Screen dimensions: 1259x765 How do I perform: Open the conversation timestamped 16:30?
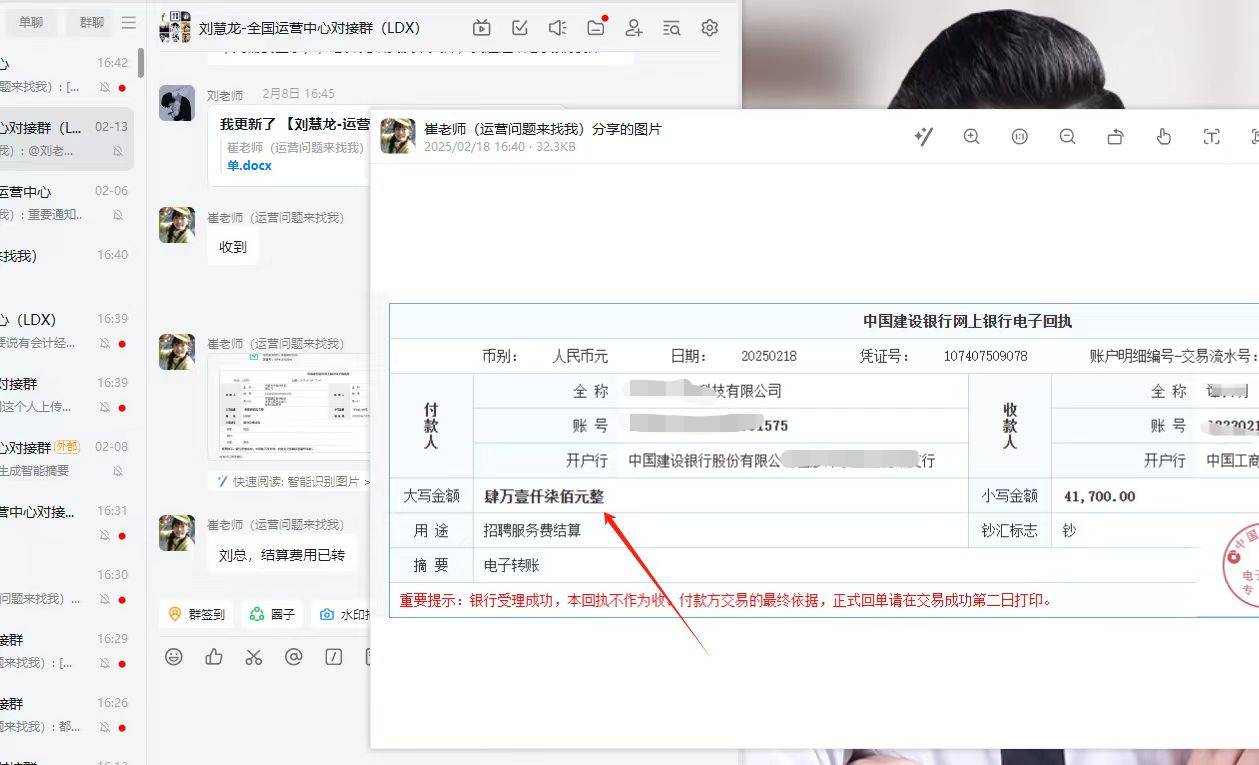tap(67, 587)
